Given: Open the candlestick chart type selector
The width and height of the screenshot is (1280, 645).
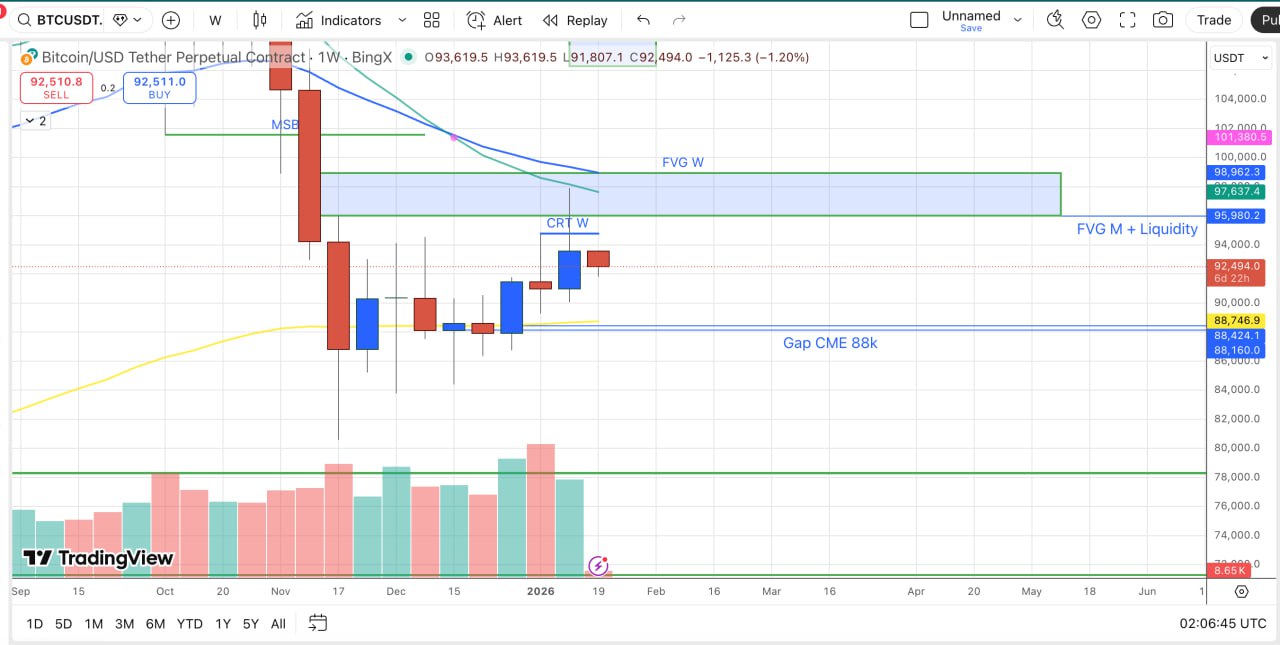Looking at the screenshot, I should [260, 20].
